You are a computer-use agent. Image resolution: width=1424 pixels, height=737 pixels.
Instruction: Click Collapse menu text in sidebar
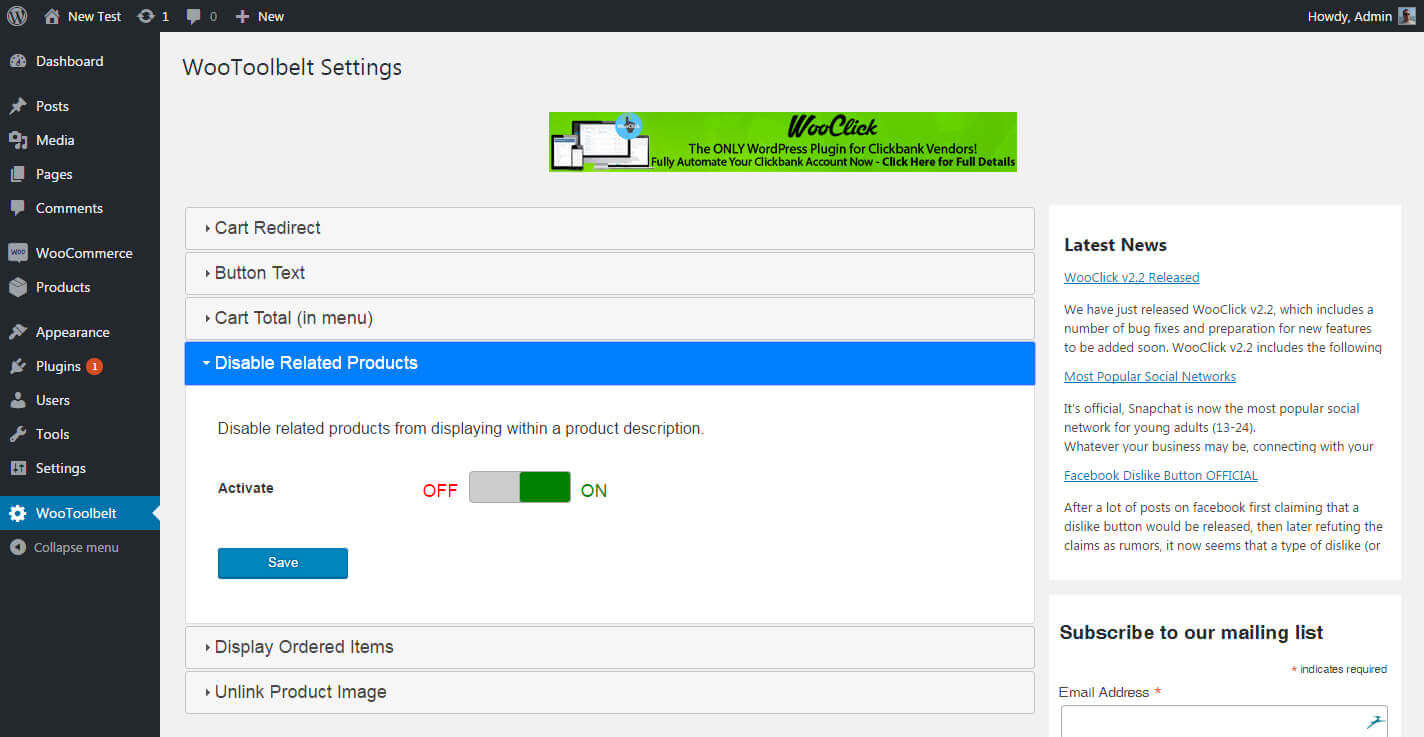[x=76, y=547]
